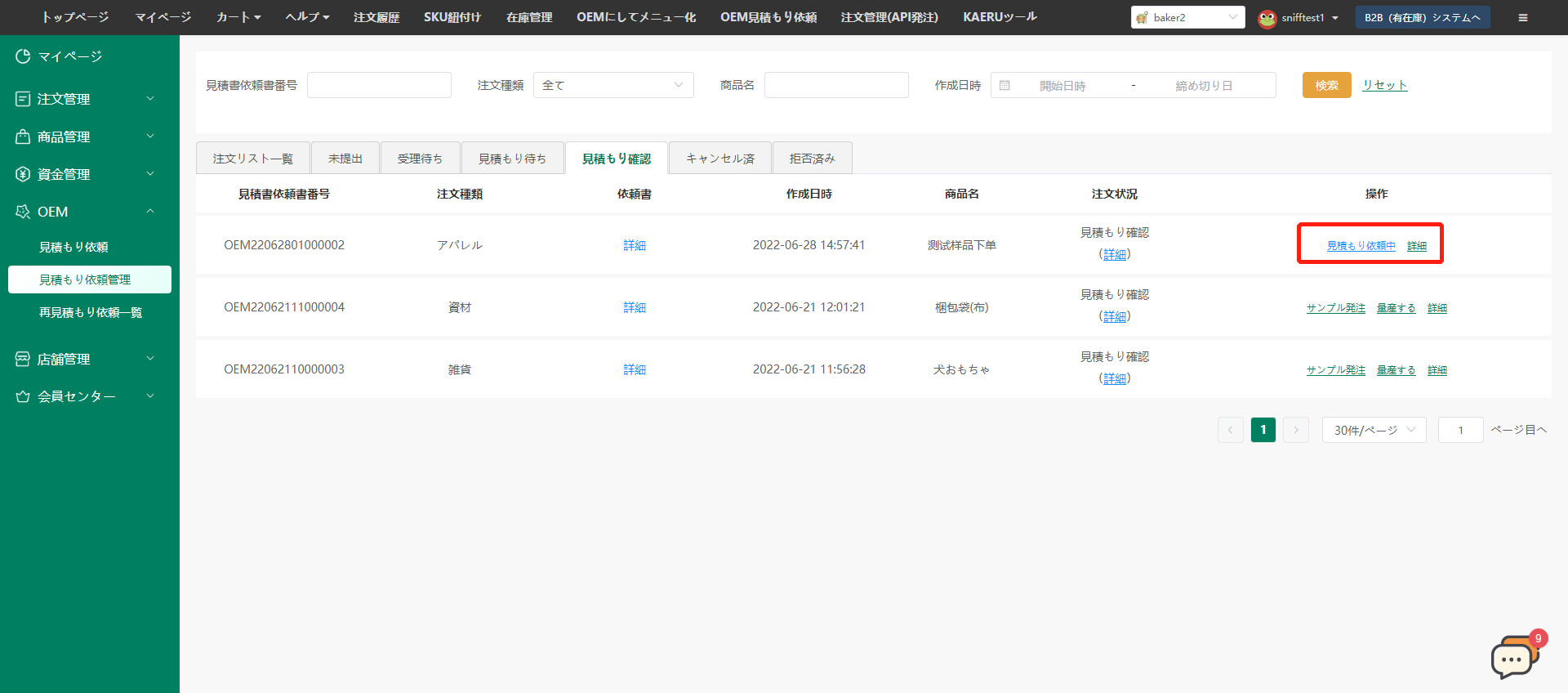Click 操作 詳細 link for OEM22062801000002
1568x693 pixels.
[1417, 246]
